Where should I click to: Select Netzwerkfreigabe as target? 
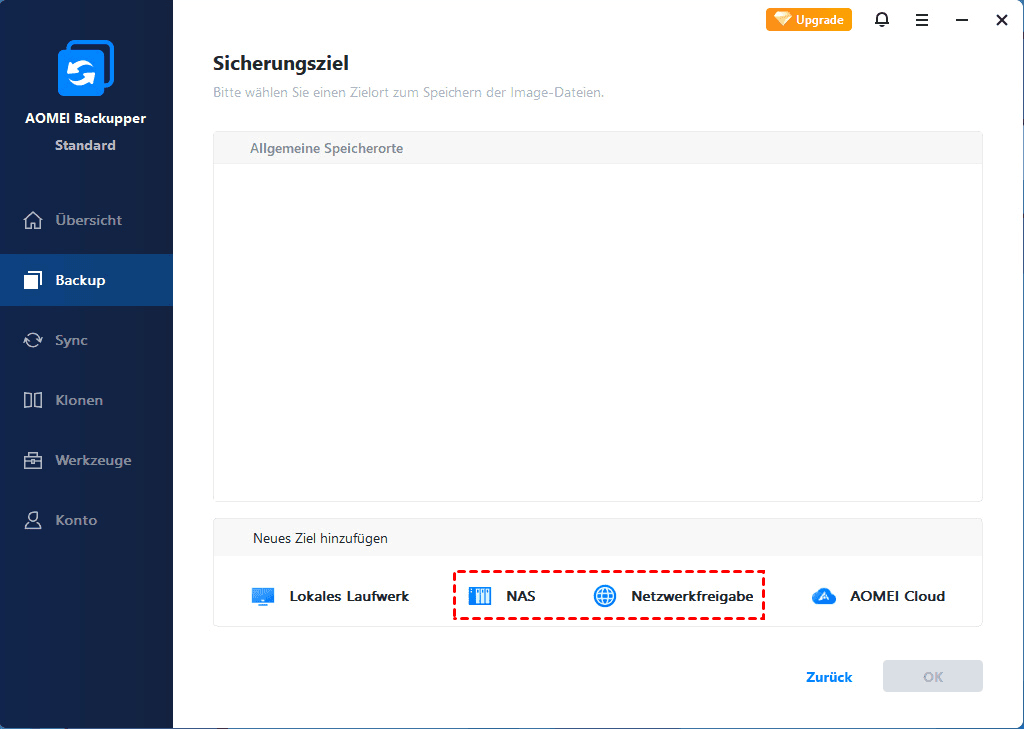click(673, 596)
